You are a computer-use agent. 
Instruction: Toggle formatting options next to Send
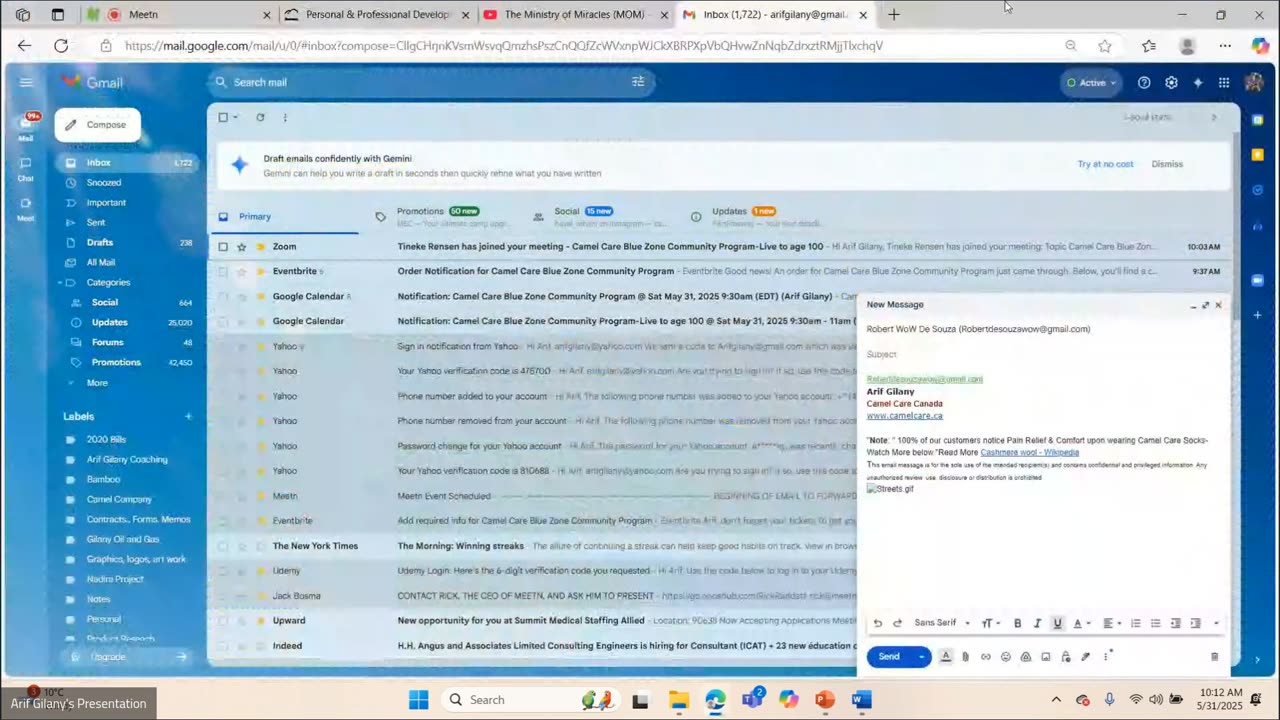click(946, 657)
